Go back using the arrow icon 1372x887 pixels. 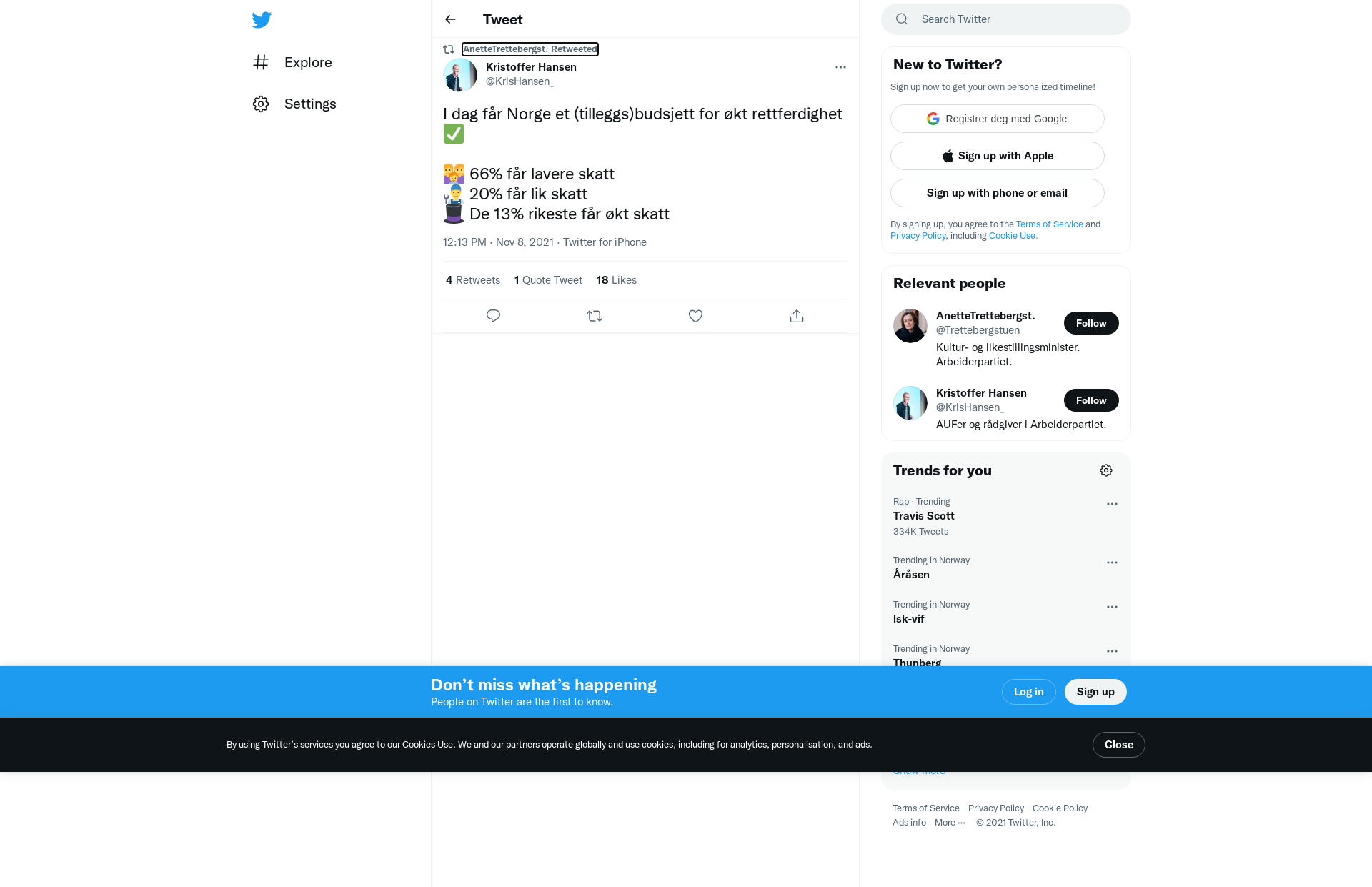click(x=450, y=19)
